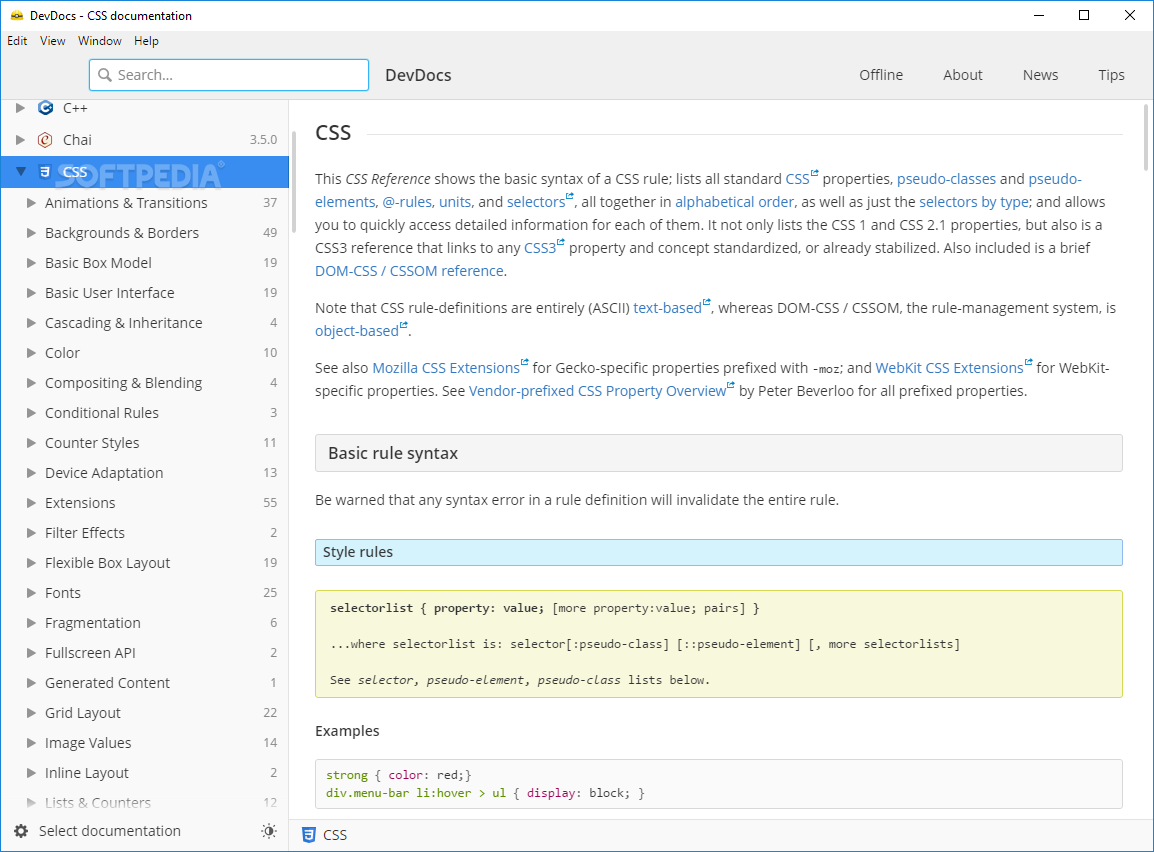Open the News page
This screenshot has height=852, width=1154.
coord(1040,75)
